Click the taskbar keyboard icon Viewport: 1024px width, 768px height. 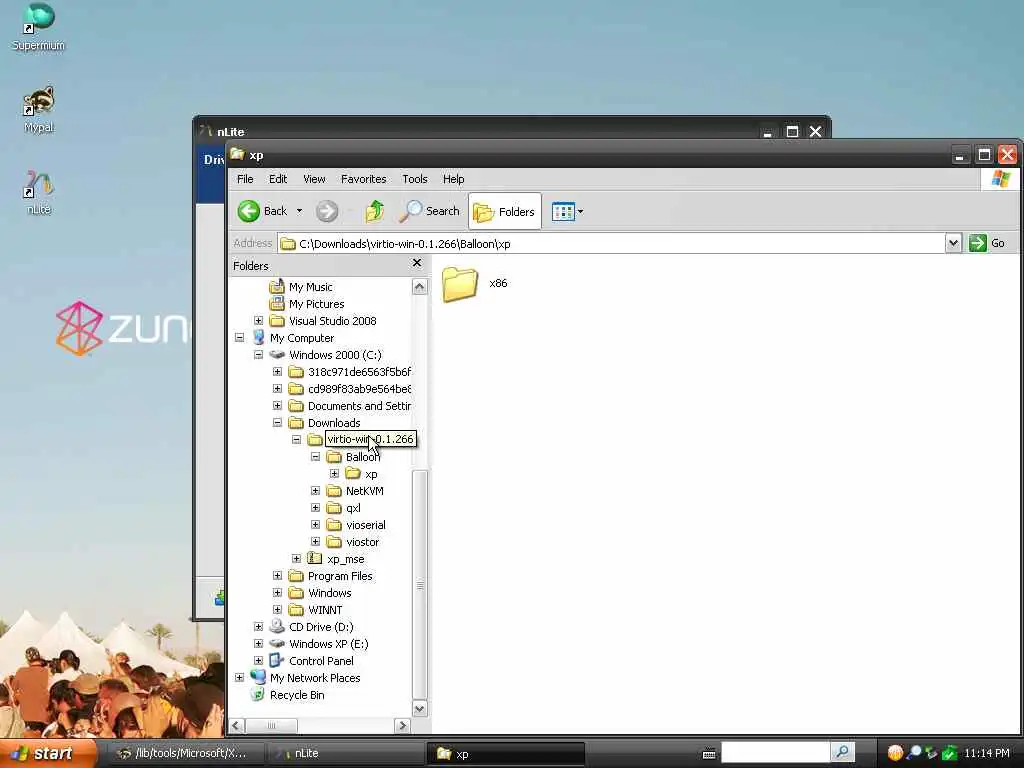coord(709,754)
